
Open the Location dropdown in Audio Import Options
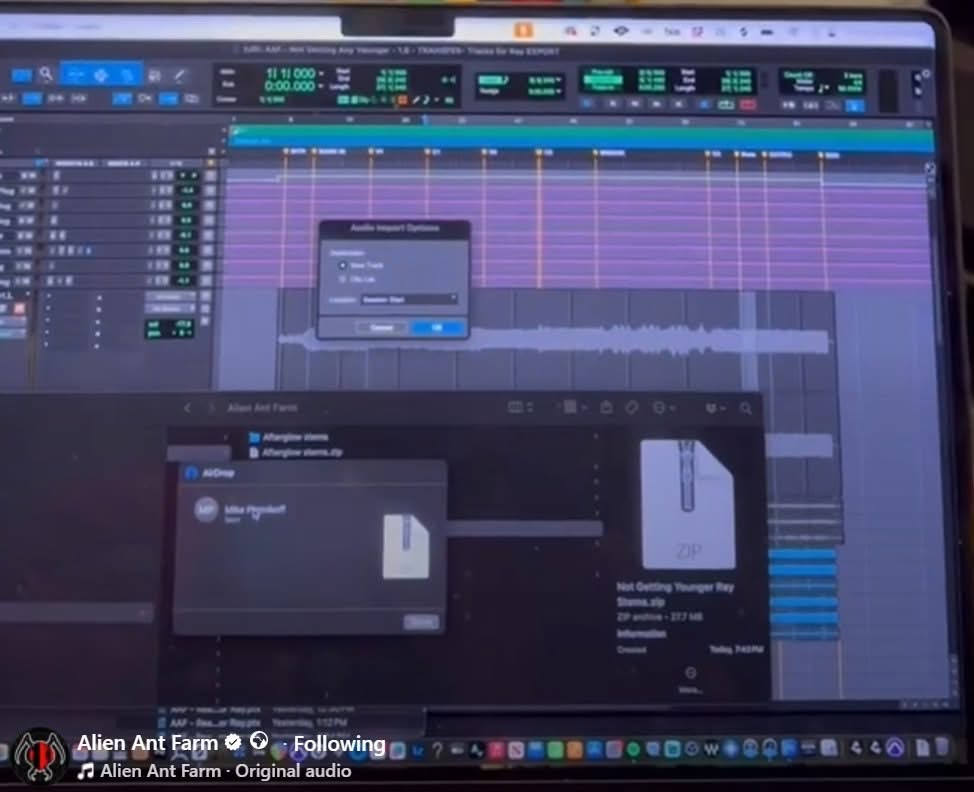(x=409, y=299)
